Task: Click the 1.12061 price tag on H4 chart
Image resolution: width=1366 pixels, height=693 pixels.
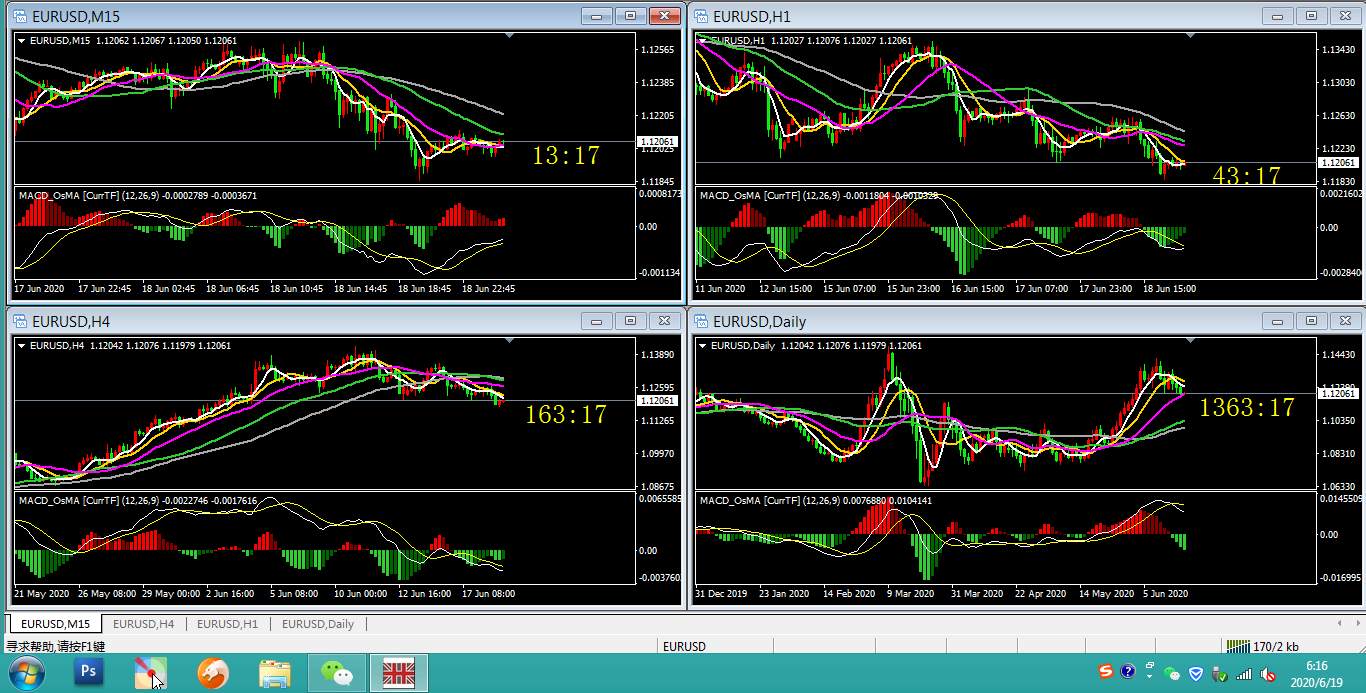Action: 657,400
